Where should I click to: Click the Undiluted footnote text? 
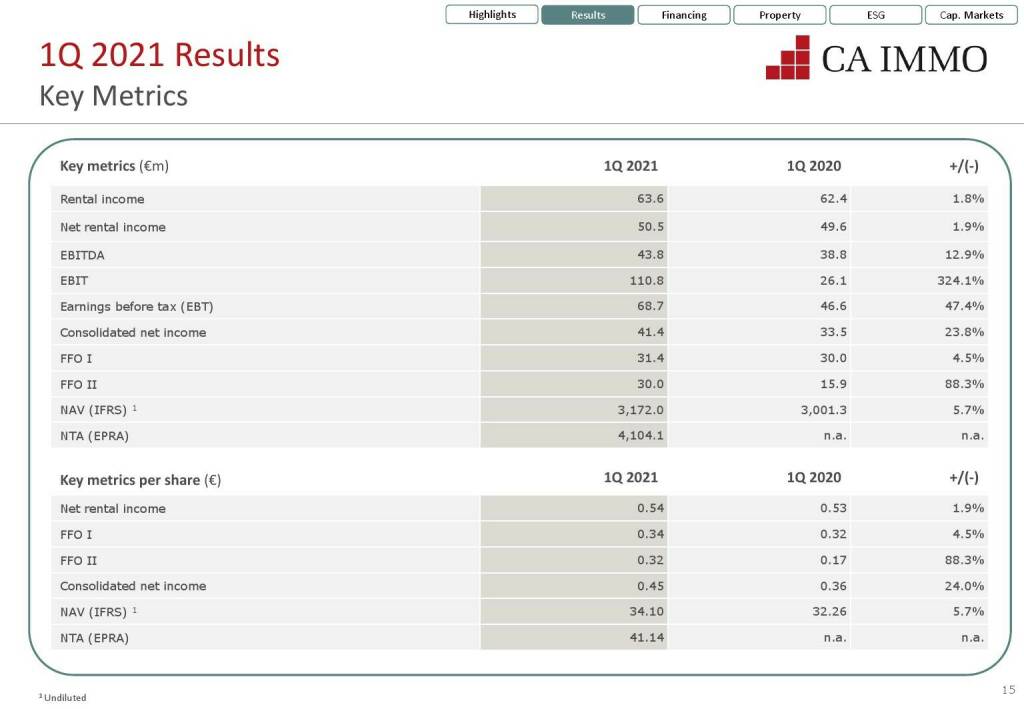[x=64, y=698]
